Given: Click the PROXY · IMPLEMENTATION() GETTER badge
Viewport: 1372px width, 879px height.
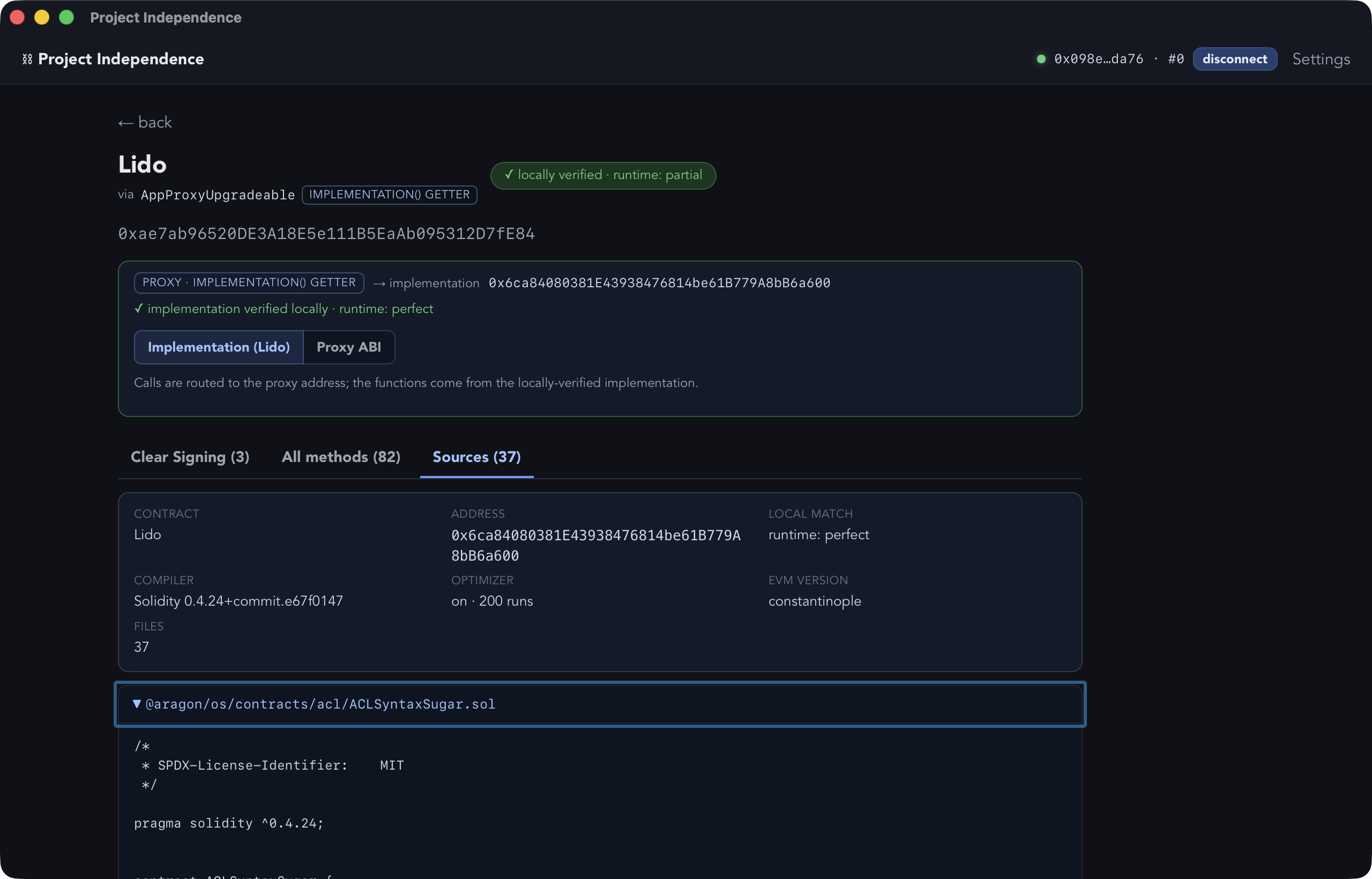Looking at the screenshot, I should [249, 283].
